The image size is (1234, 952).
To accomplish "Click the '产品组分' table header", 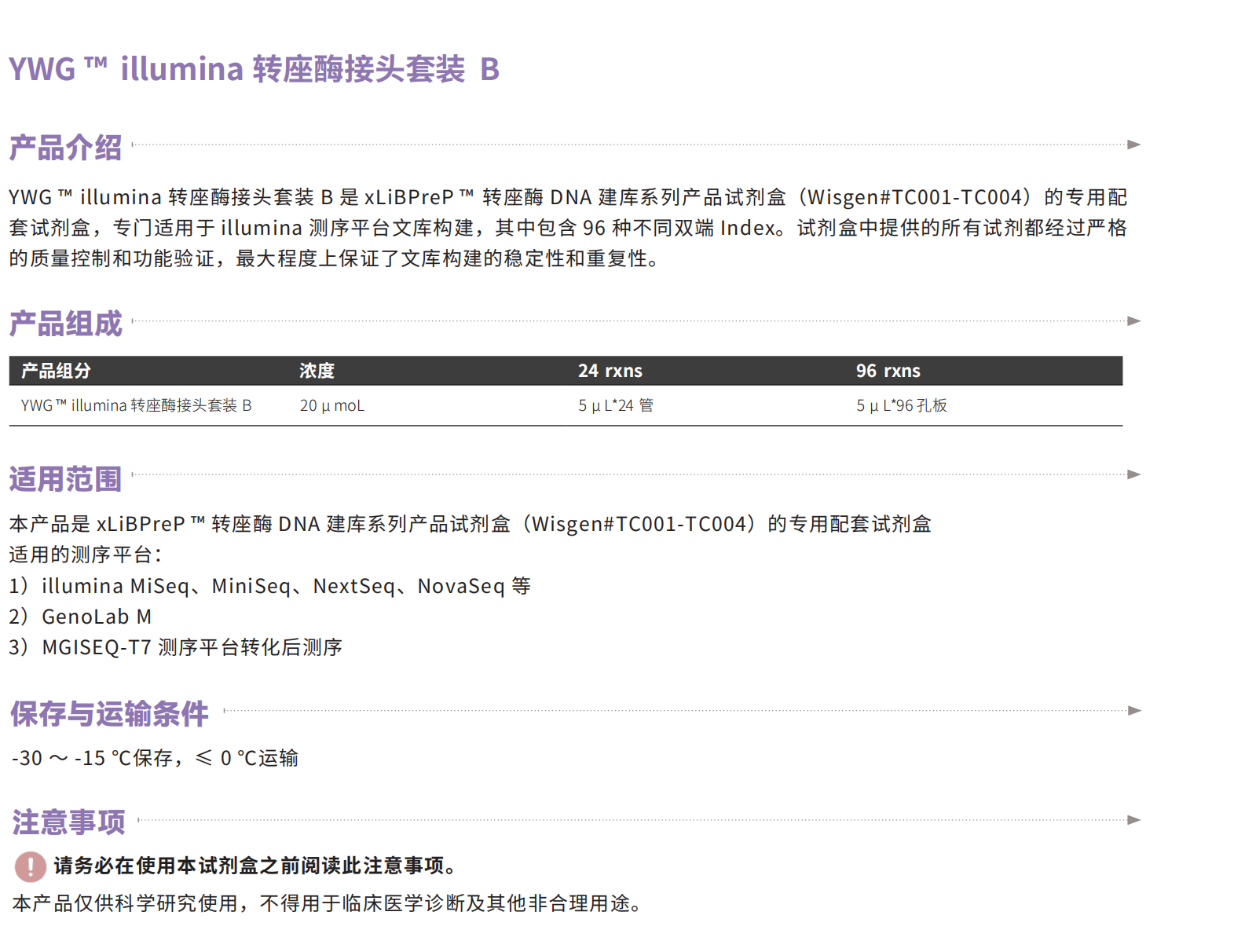I will pyautogui.click(x=56, y=371).
